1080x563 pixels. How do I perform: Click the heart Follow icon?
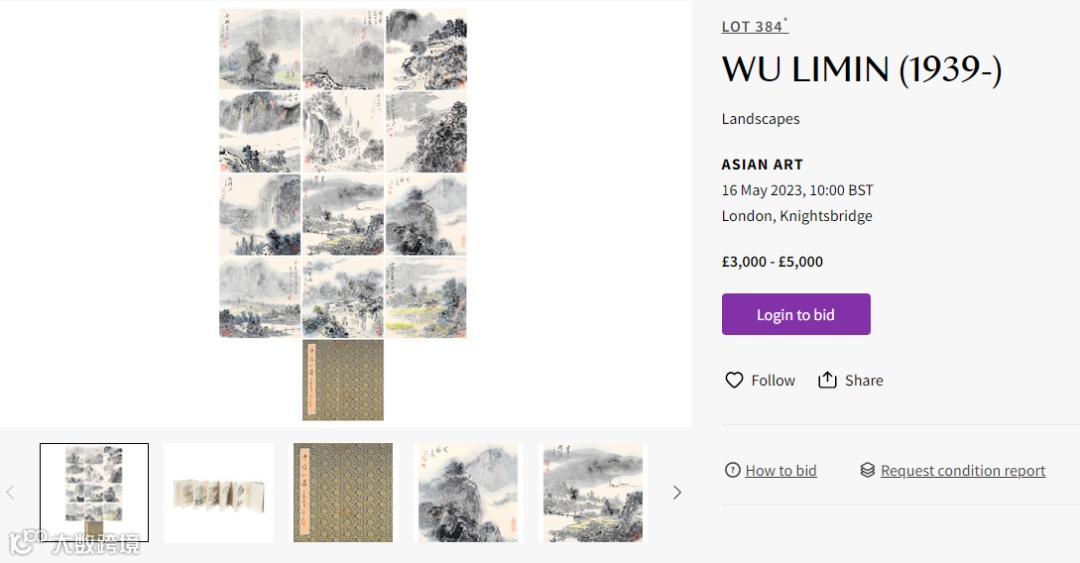tap(734, 380)
